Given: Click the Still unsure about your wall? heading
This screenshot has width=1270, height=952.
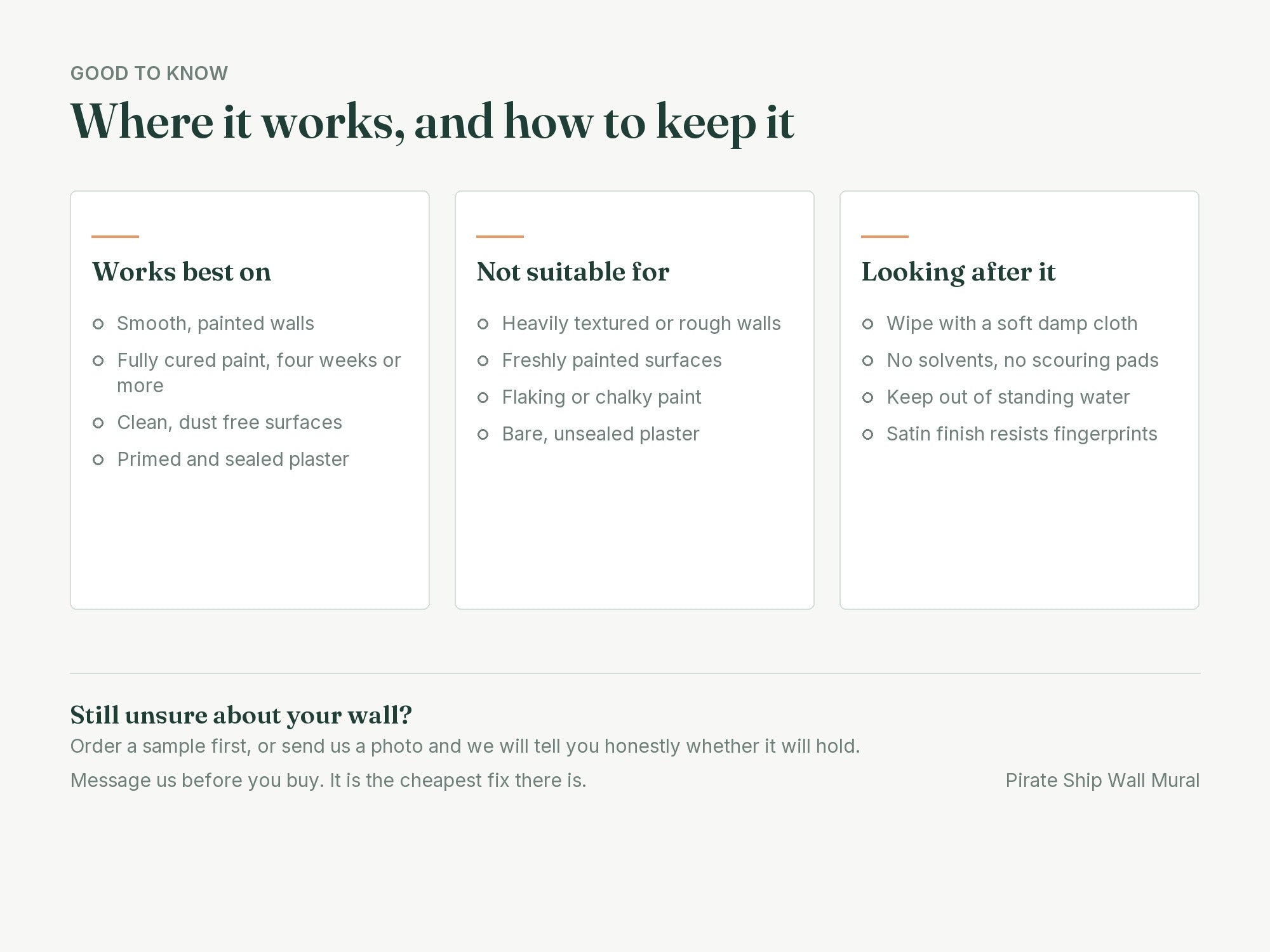Looking at the screenshot, I should click(241, 715).
